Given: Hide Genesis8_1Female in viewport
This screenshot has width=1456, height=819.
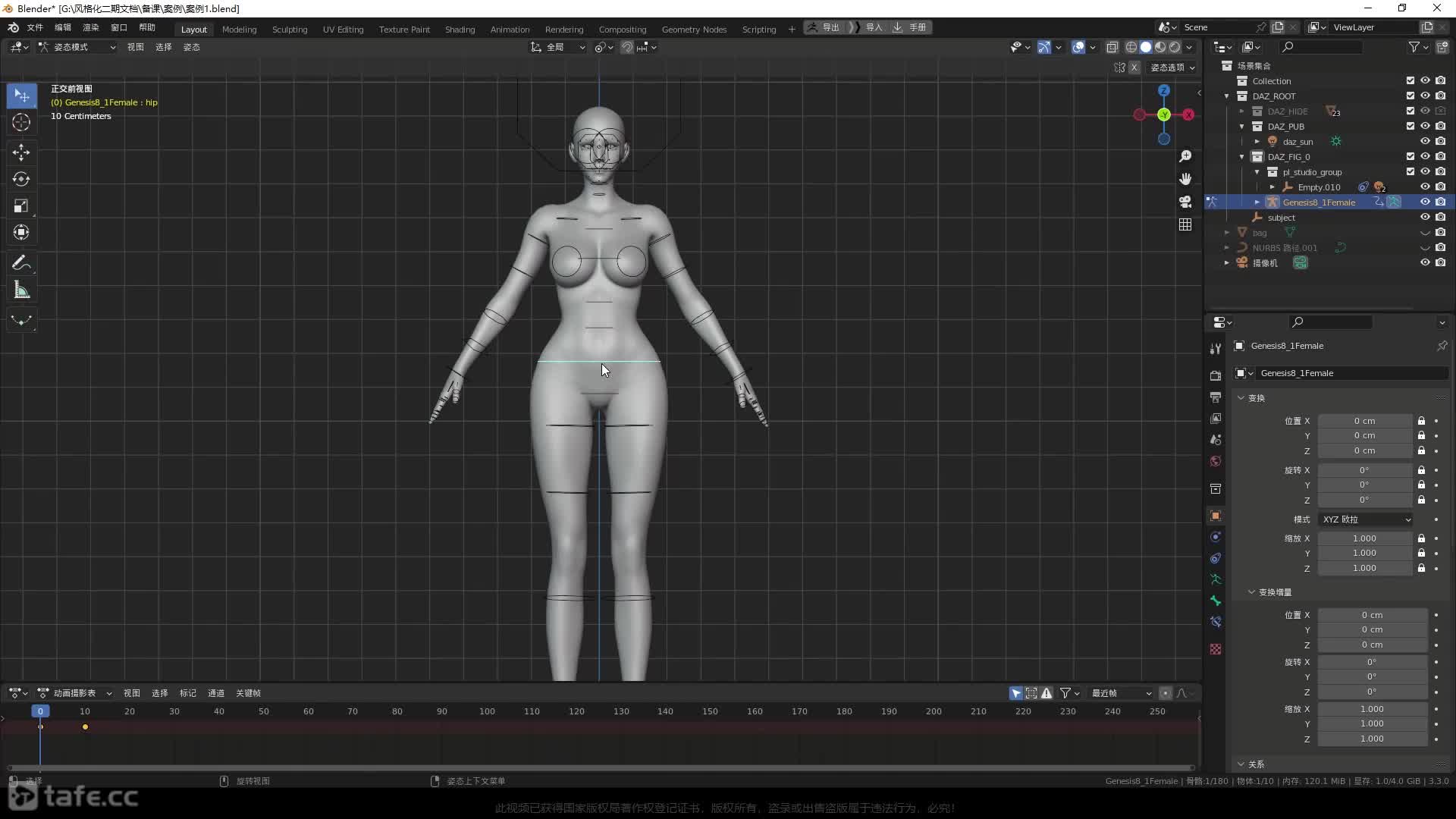Looking at the screenshot, I should point(1425,202).
